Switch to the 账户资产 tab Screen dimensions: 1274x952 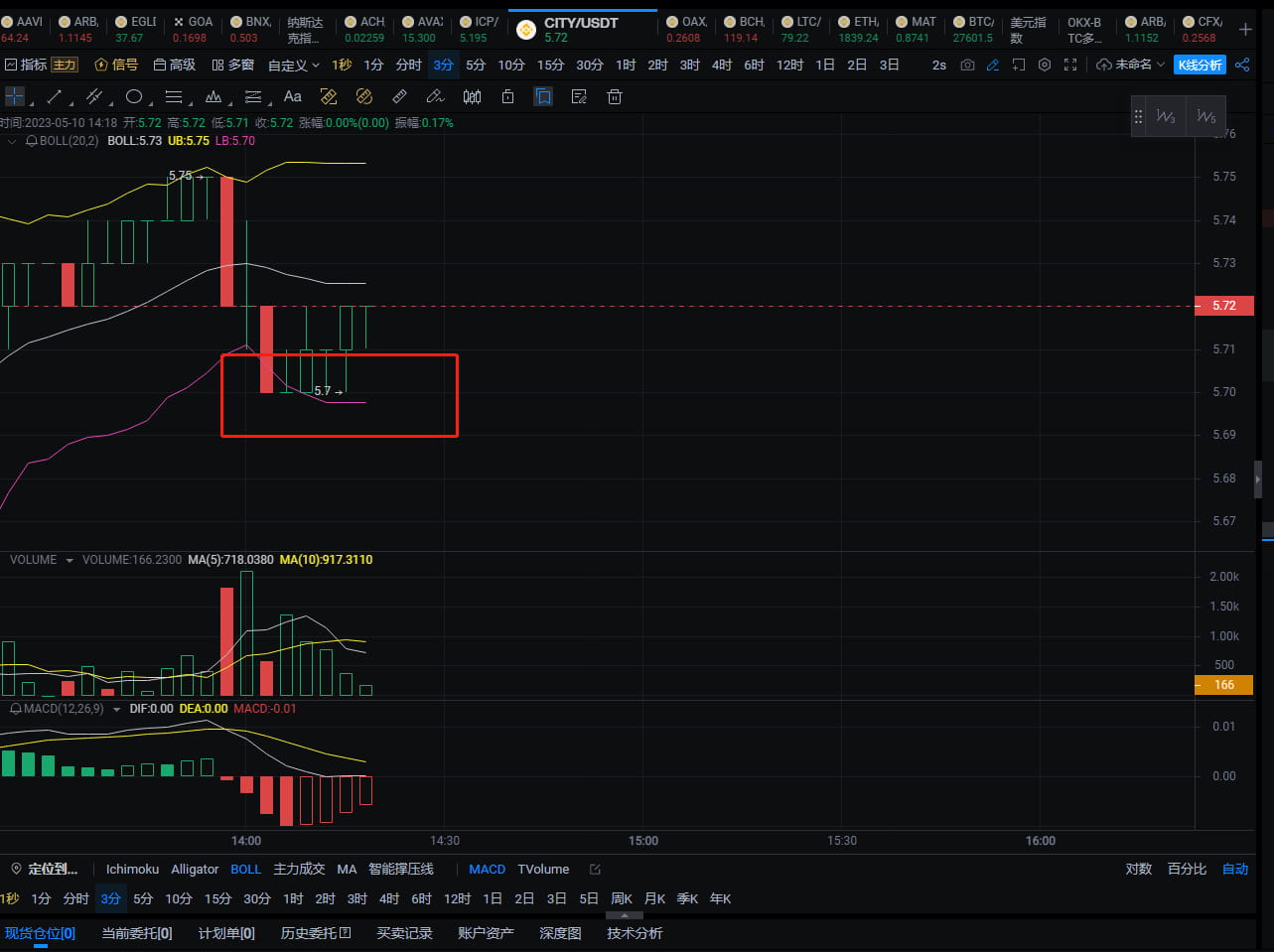485,933
